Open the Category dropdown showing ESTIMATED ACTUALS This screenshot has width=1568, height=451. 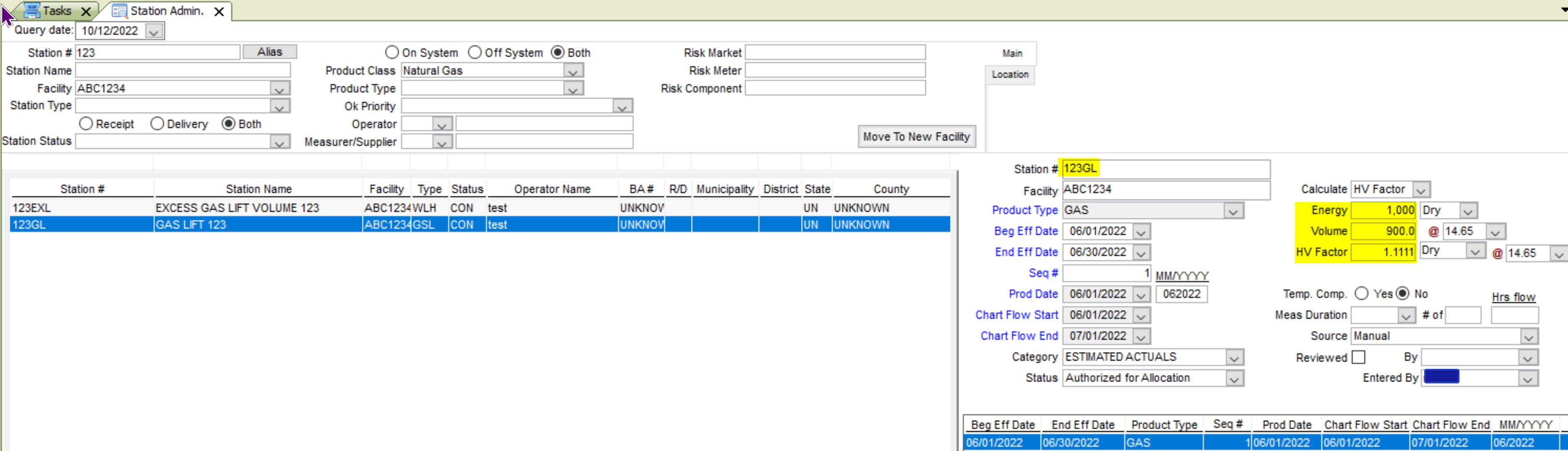coord(1233,357)
